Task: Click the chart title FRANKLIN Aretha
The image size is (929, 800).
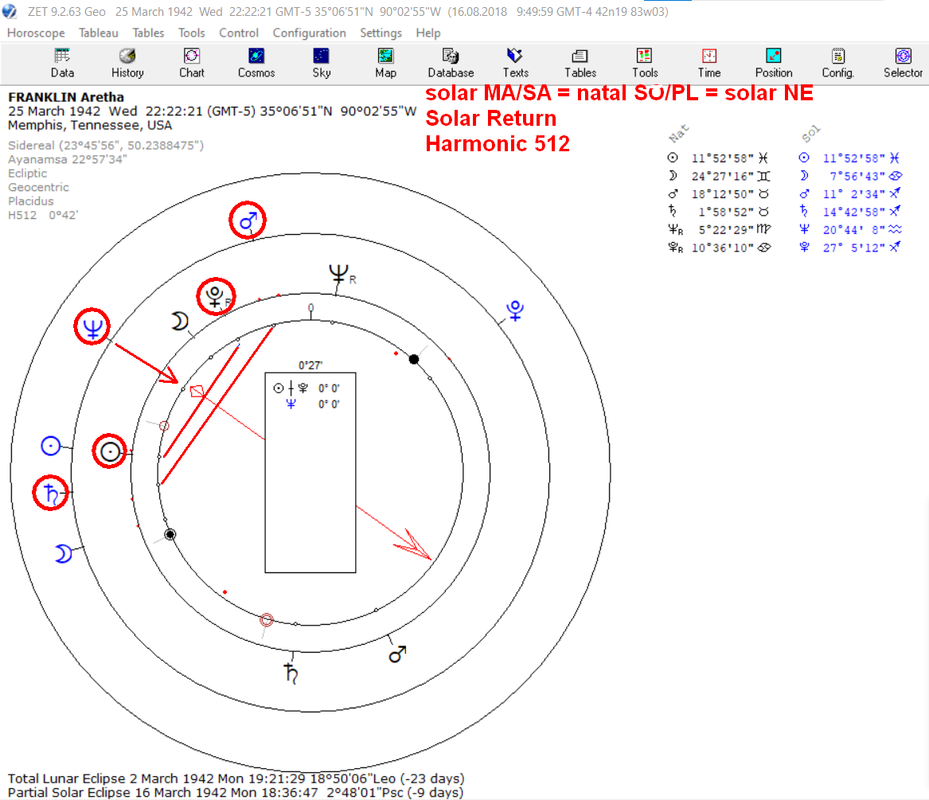Action: pyautogui.click(x=66, y=97)
